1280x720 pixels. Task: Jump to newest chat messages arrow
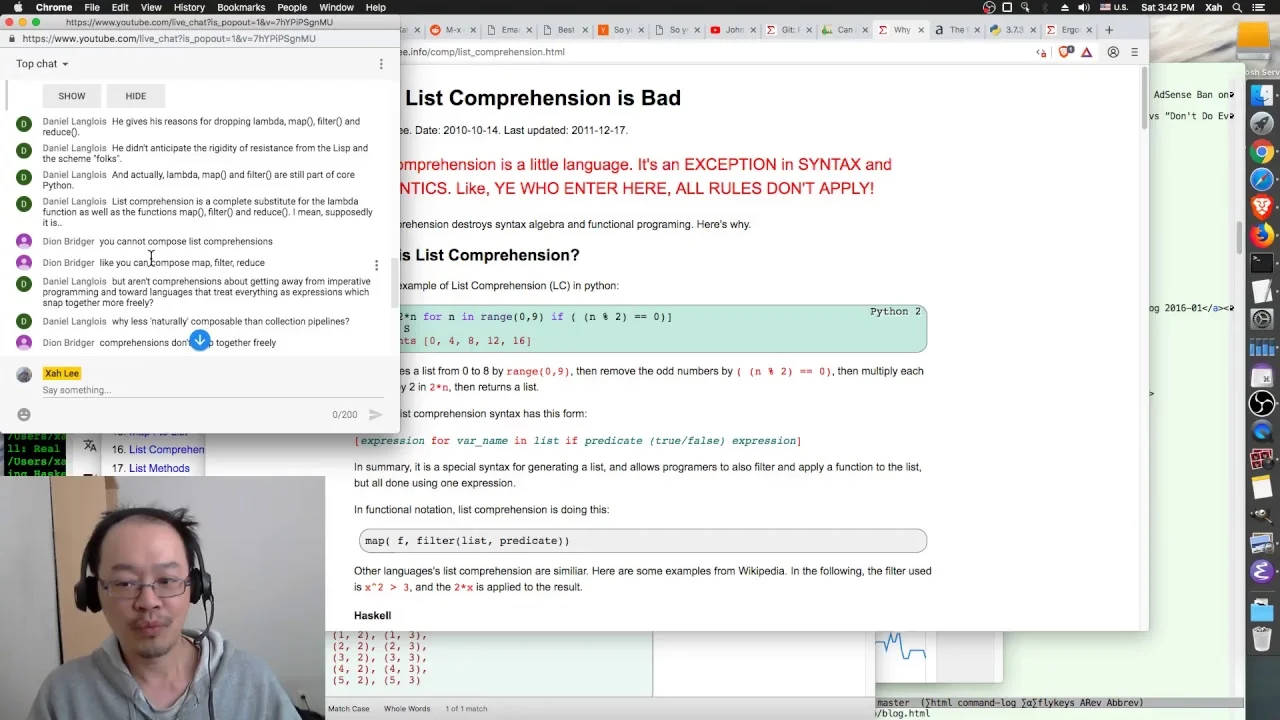pyautogui.click(x=200, y=341)
